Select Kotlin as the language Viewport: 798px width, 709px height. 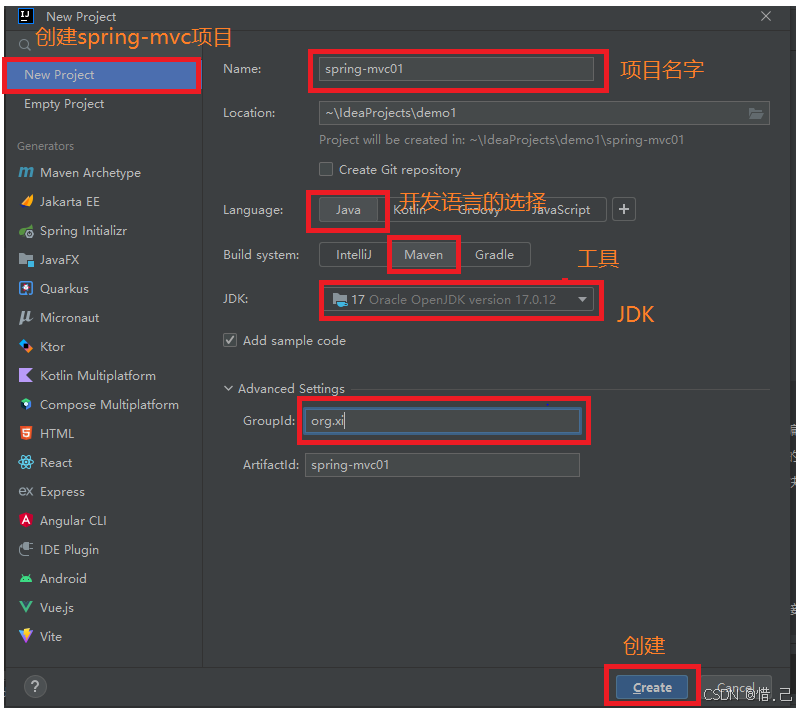click(409, 210)
